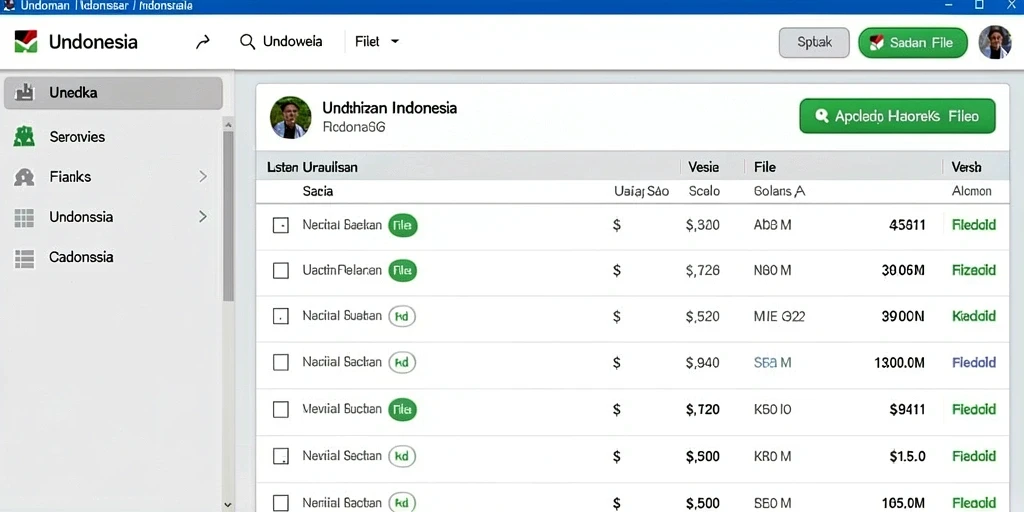This screenshot has width=1024, height=512.
Task: Click the 1300.0M value
Action: pyautogui.click(x=899, y=362)
